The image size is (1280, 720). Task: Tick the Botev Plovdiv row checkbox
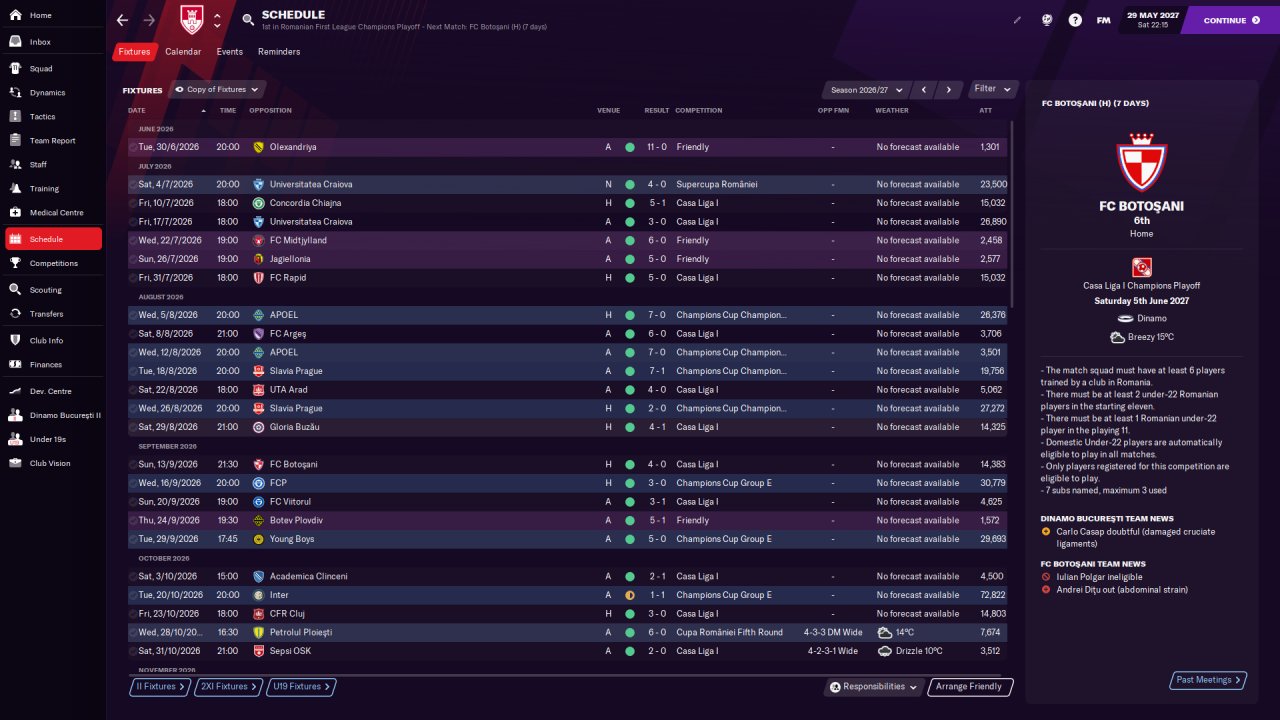pyautogui.click(x=133, y=520)
